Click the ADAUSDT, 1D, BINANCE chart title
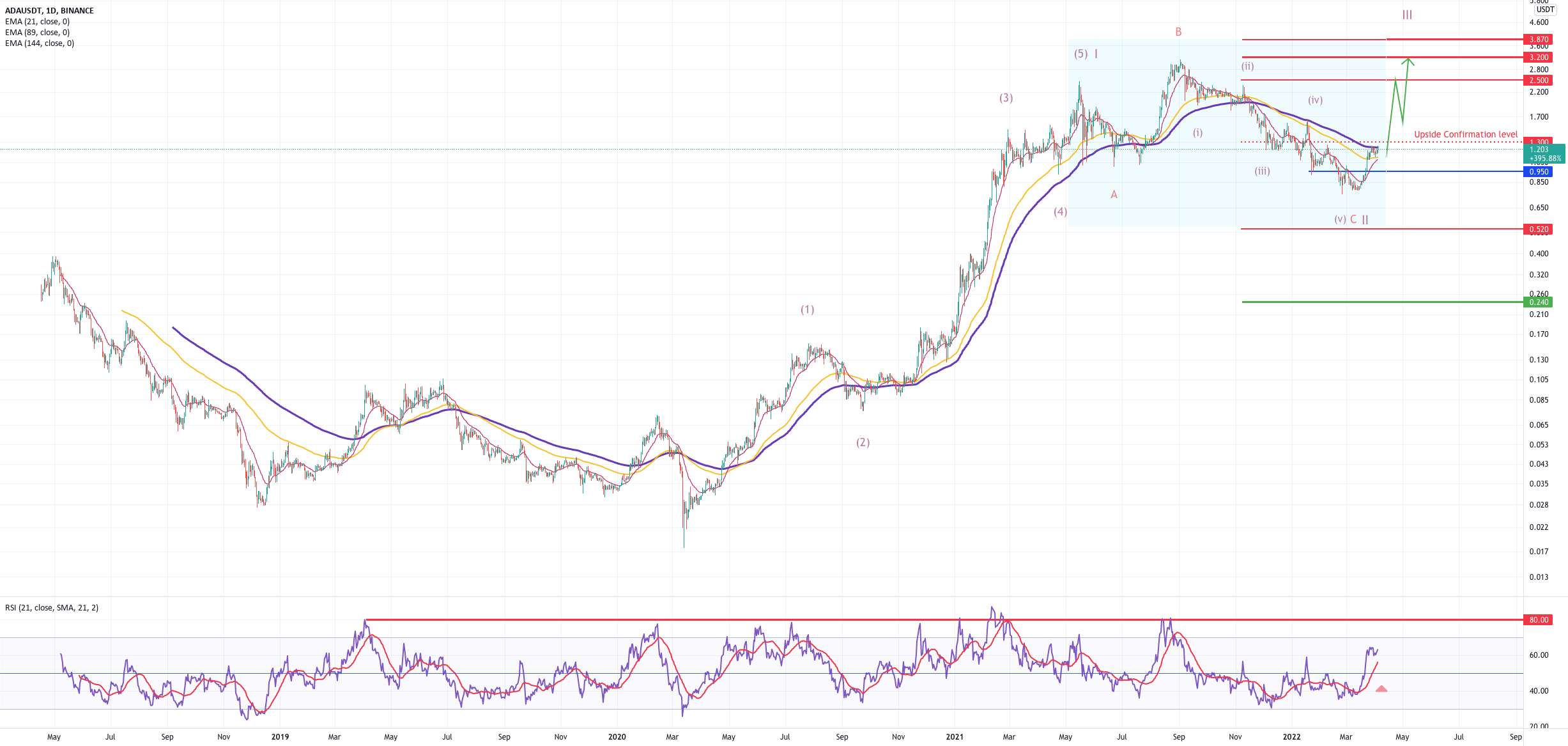The width and height of the screenshot is (1568, 746). (x=49, y=11)
